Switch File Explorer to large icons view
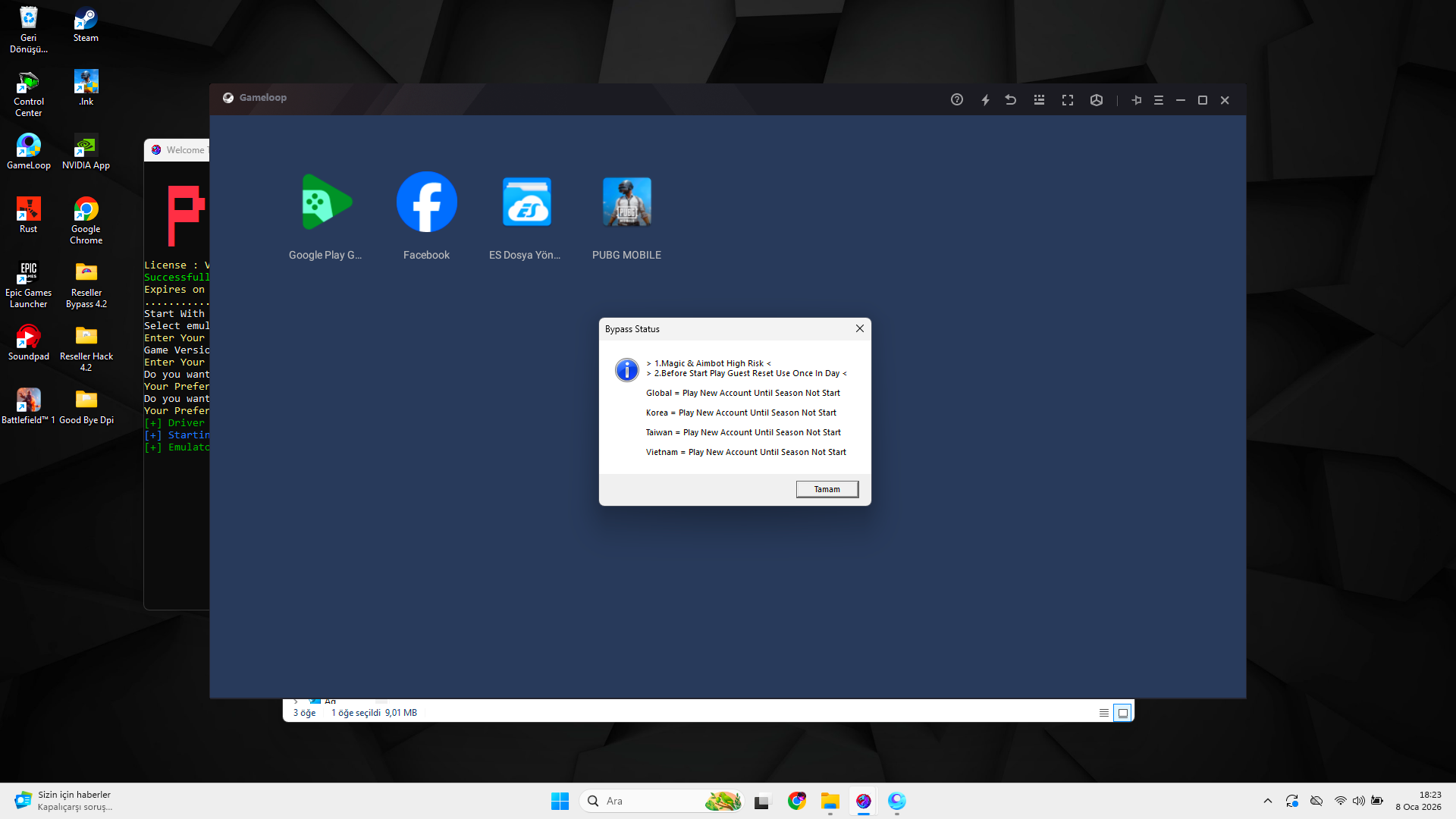This screenshot has height=819, width=1456. click(1123, 713)
